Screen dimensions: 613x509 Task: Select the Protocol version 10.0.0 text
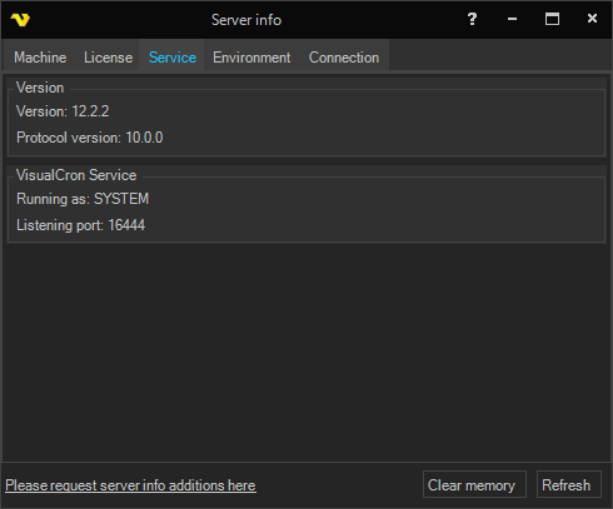click(x=89, y=137)
